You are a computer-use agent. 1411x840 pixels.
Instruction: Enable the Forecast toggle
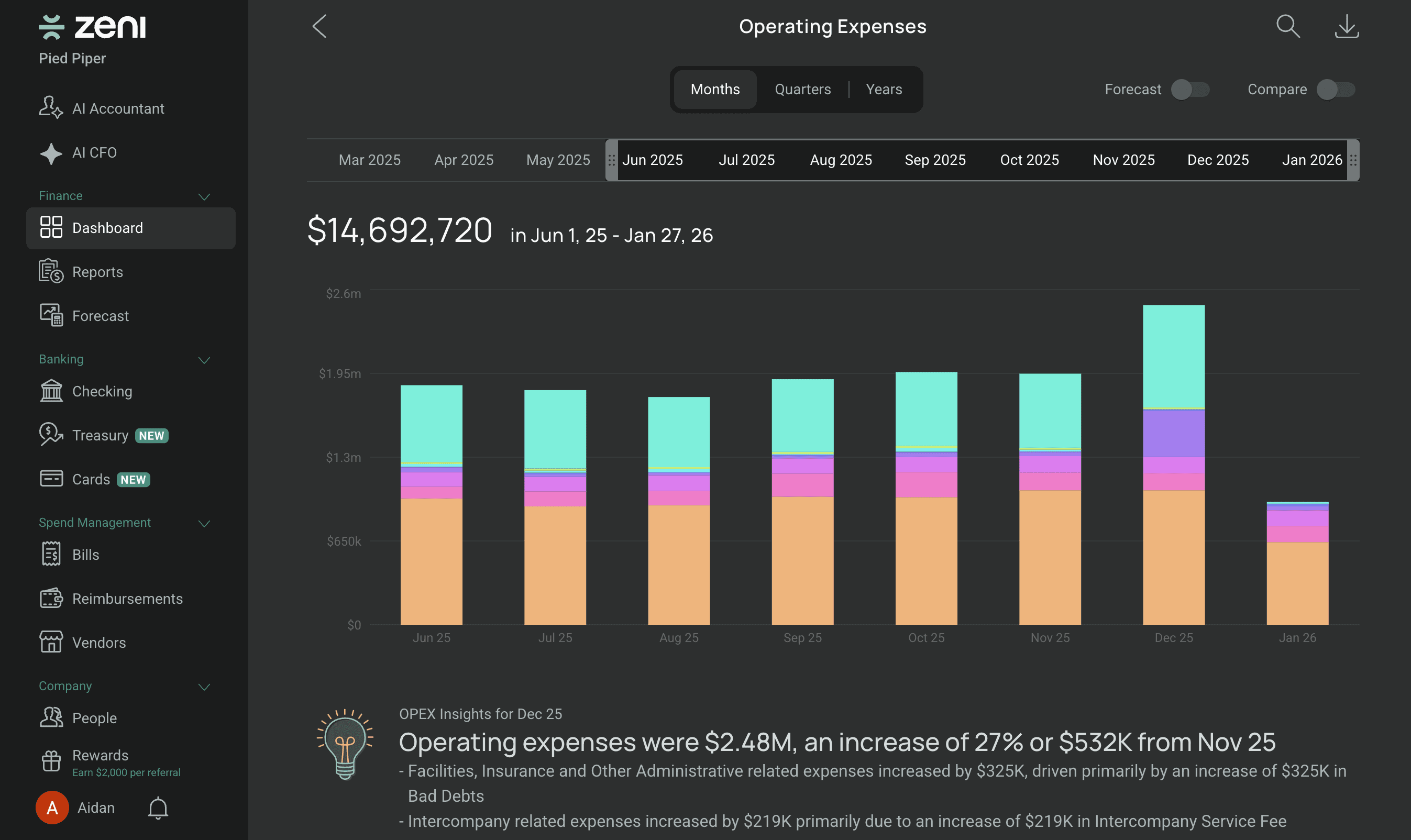[x=1189, y=90]
